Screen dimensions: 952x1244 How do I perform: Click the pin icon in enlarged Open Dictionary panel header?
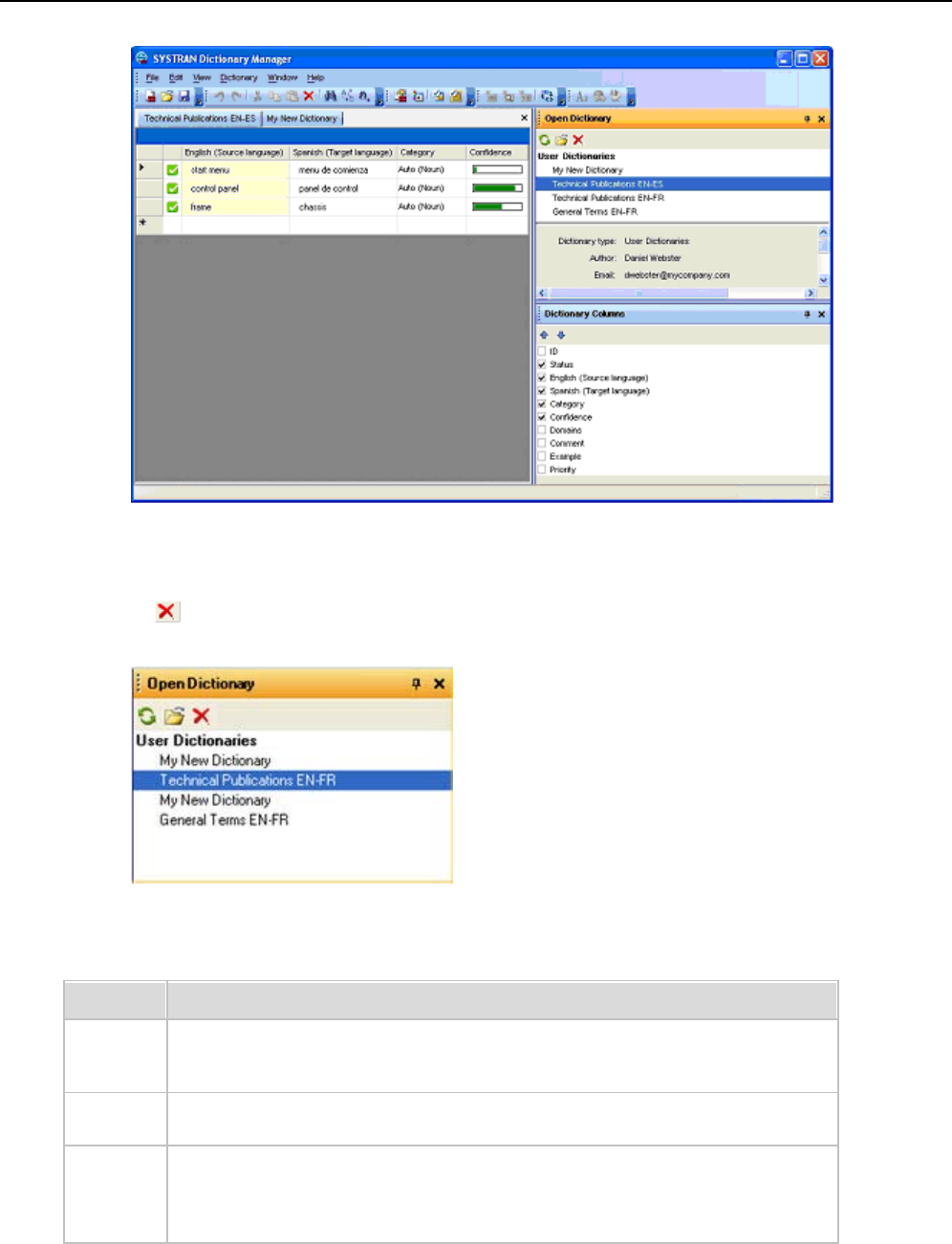(416, 684)
